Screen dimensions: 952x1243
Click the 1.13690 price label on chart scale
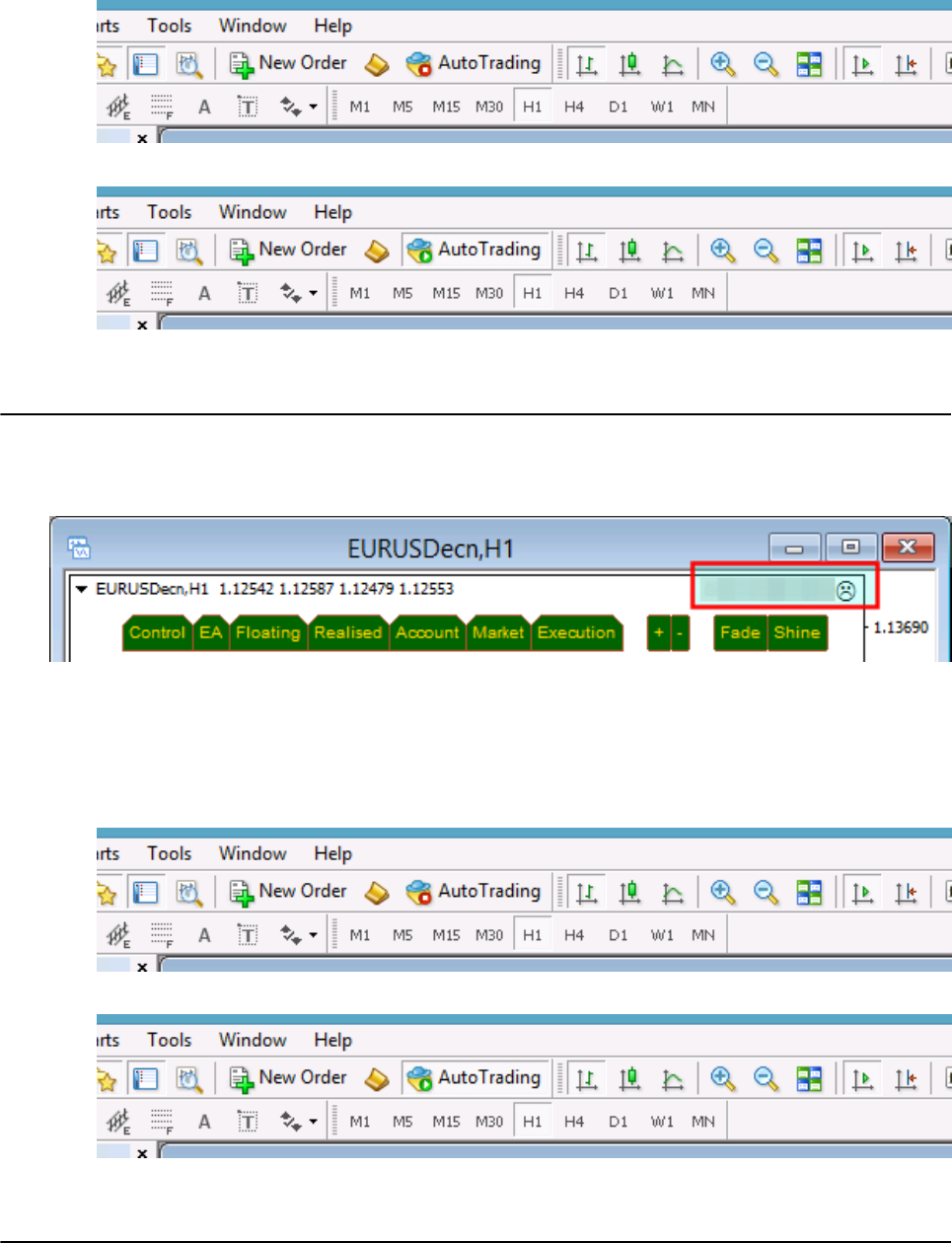pyautogui.click(x=901, y=627)
